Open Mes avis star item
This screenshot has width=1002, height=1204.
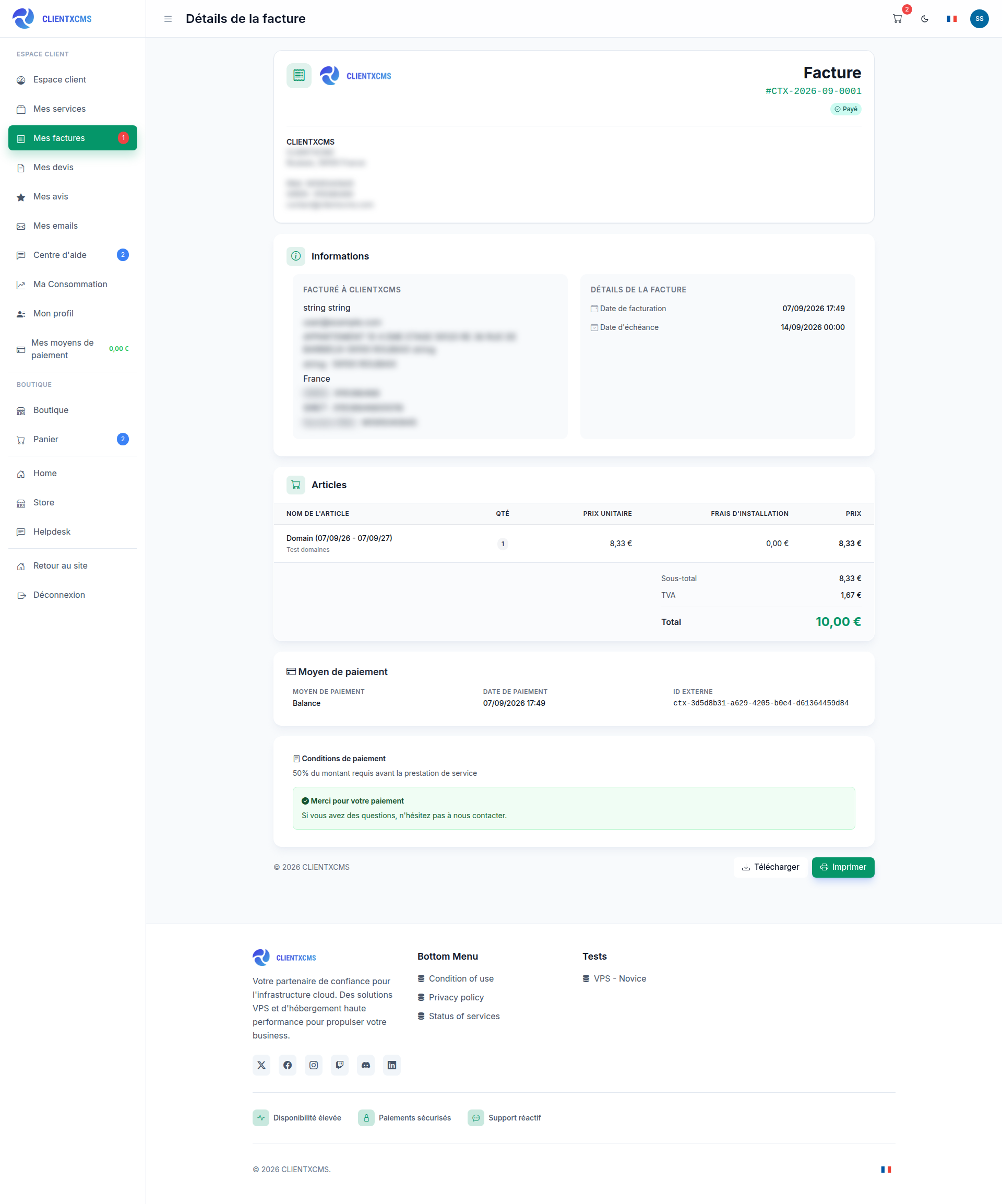(x=73, y=197)
